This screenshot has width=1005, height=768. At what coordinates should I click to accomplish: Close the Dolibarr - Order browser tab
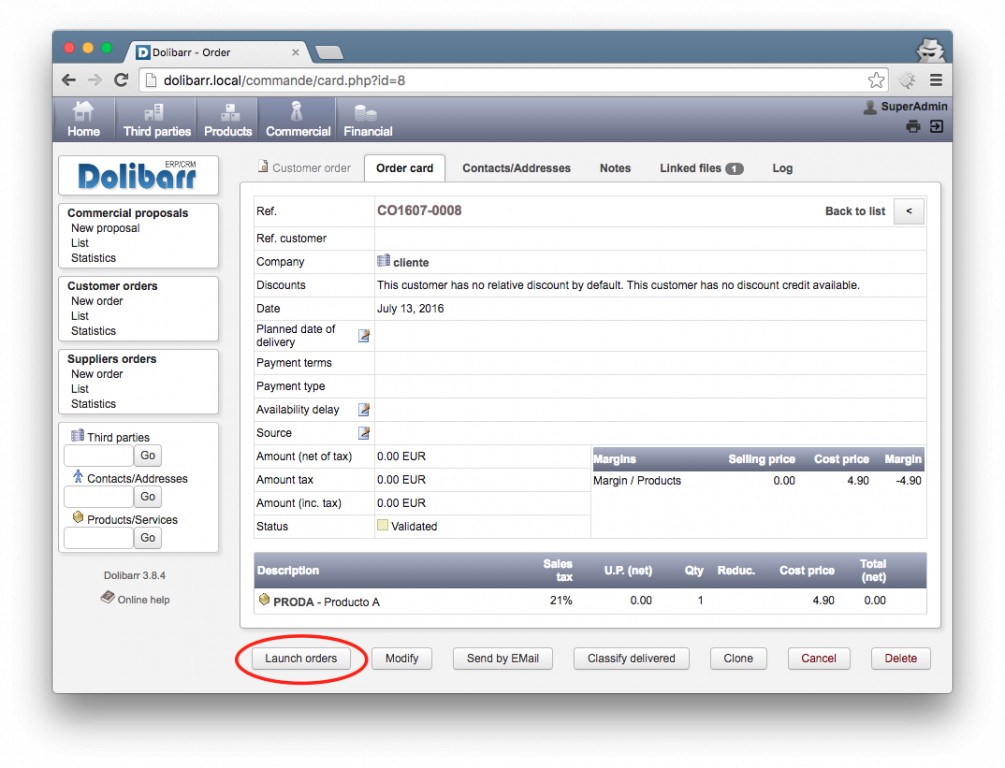295,53
